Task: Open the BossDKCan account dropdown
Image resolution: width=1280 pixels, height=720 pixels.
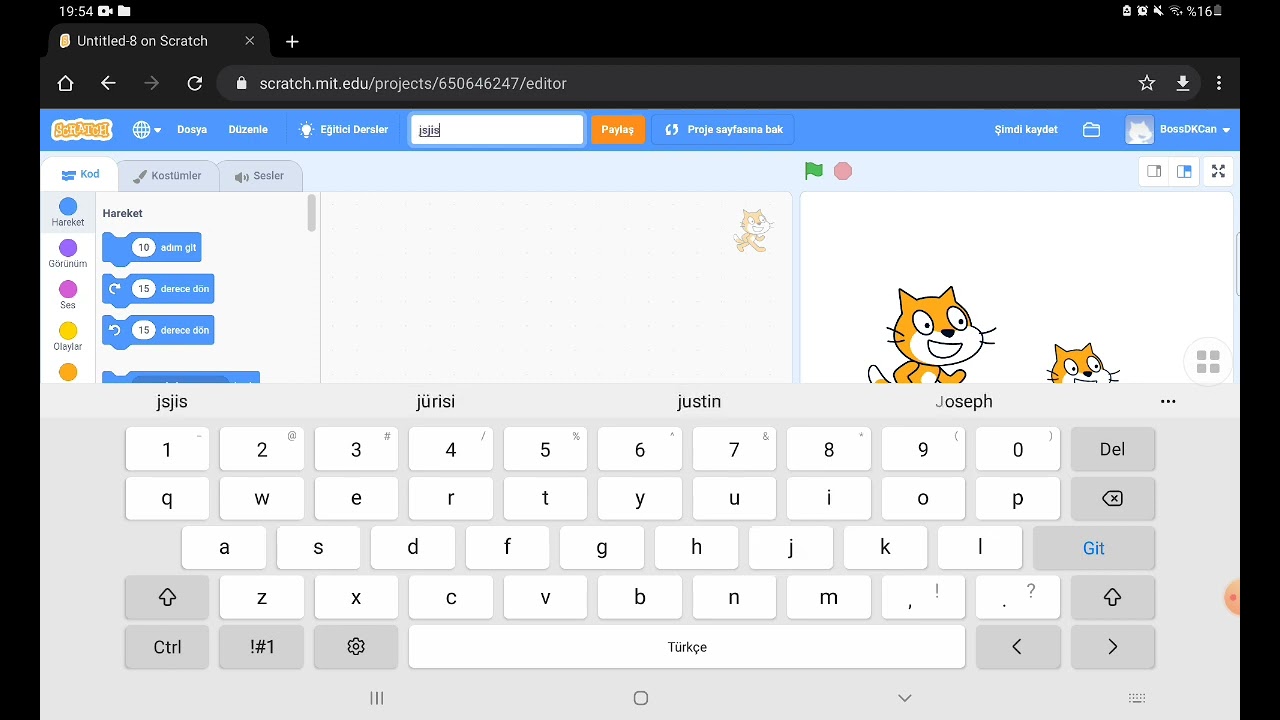Action: pos(1179,130)
